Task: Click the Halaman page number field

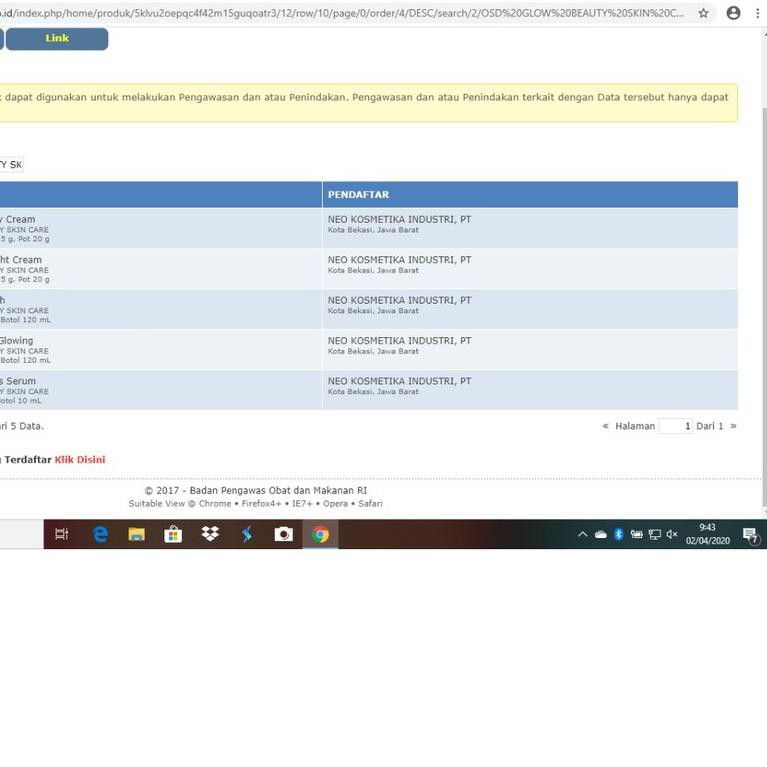Action: 676,426
